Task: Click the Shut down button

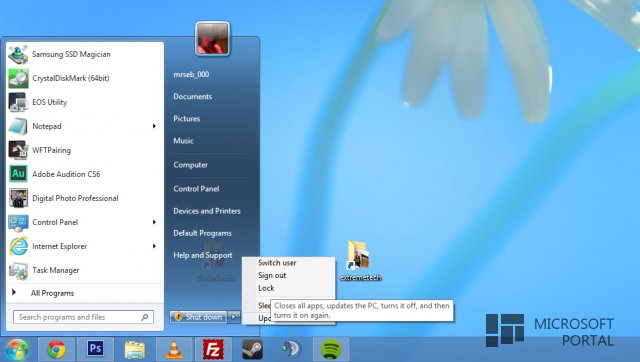Action: pos(199,317)
